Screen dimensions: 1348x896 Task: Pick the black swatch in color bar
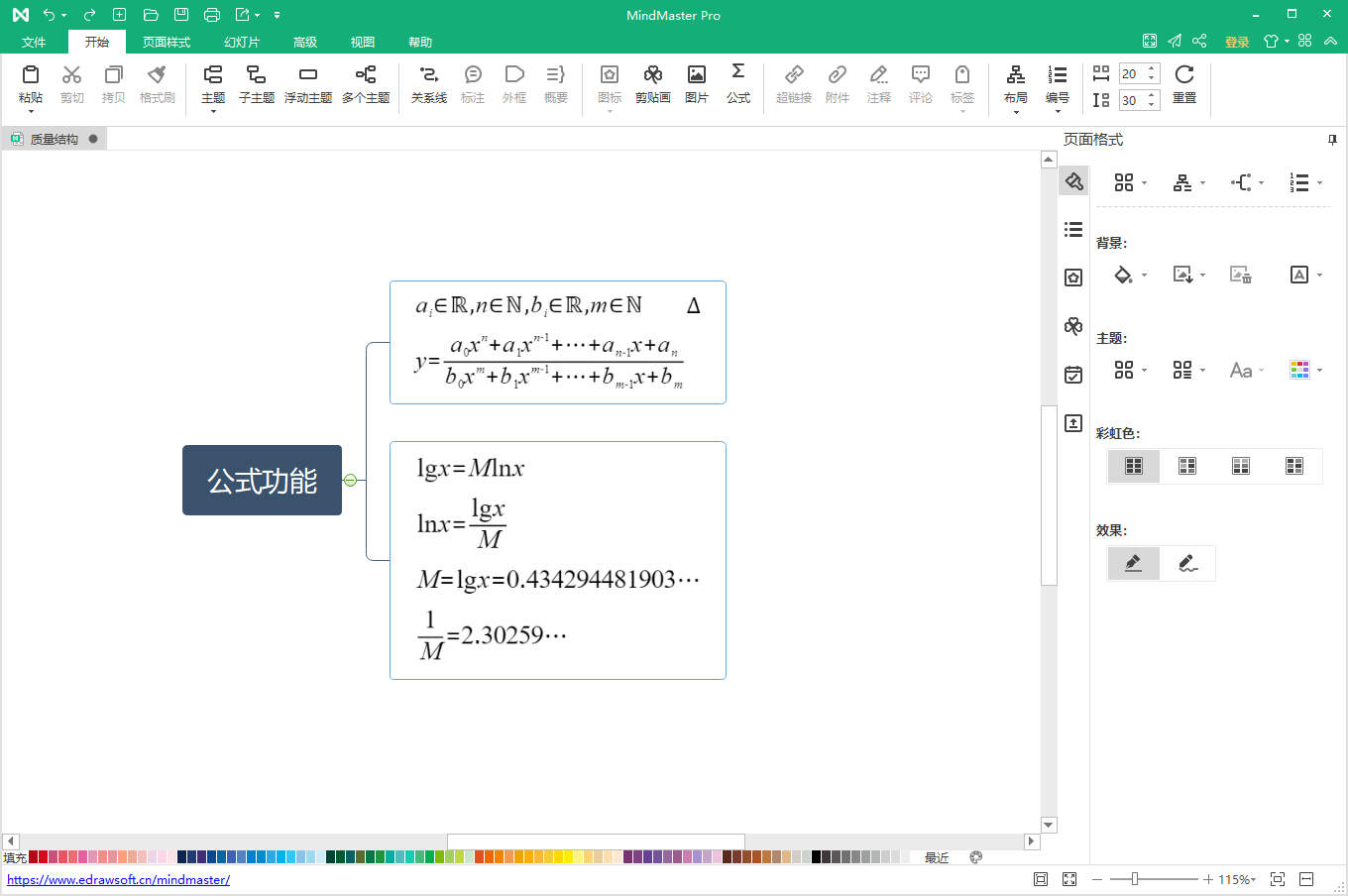click(x=817, y=857)
